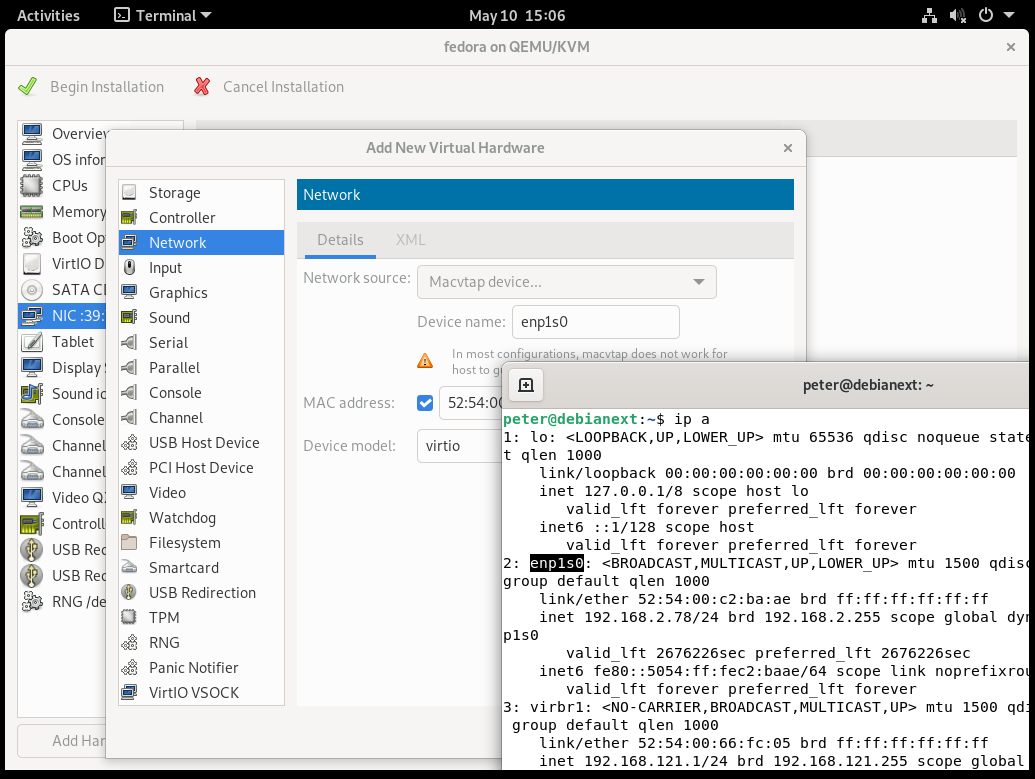1035x779 pixels.
Task: Select the Video Q entry in VM sidebar
Action: tap(63, 498)
